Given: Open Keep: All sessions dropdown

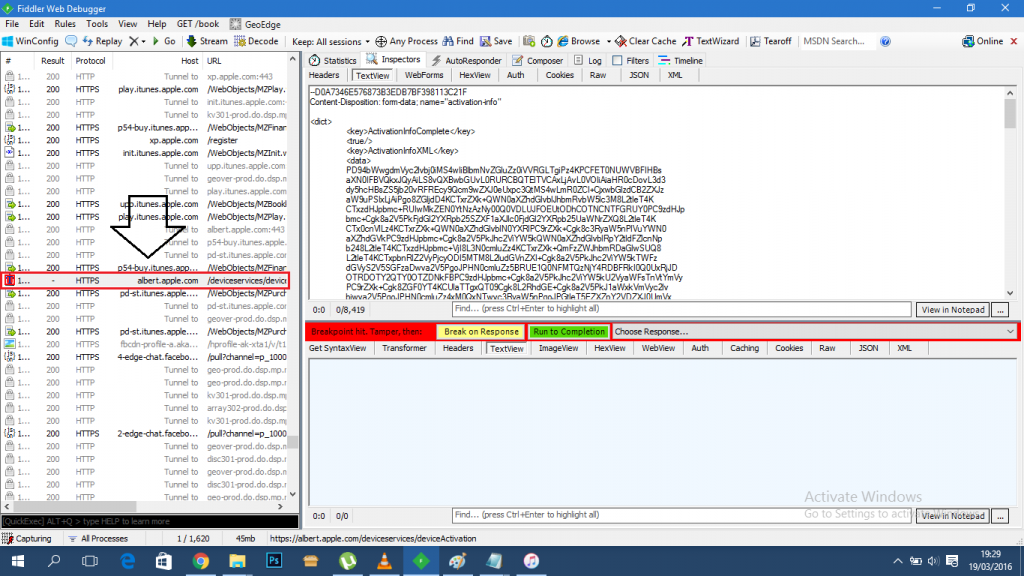Looking at the screenshot, I should [x=330, y=41].
